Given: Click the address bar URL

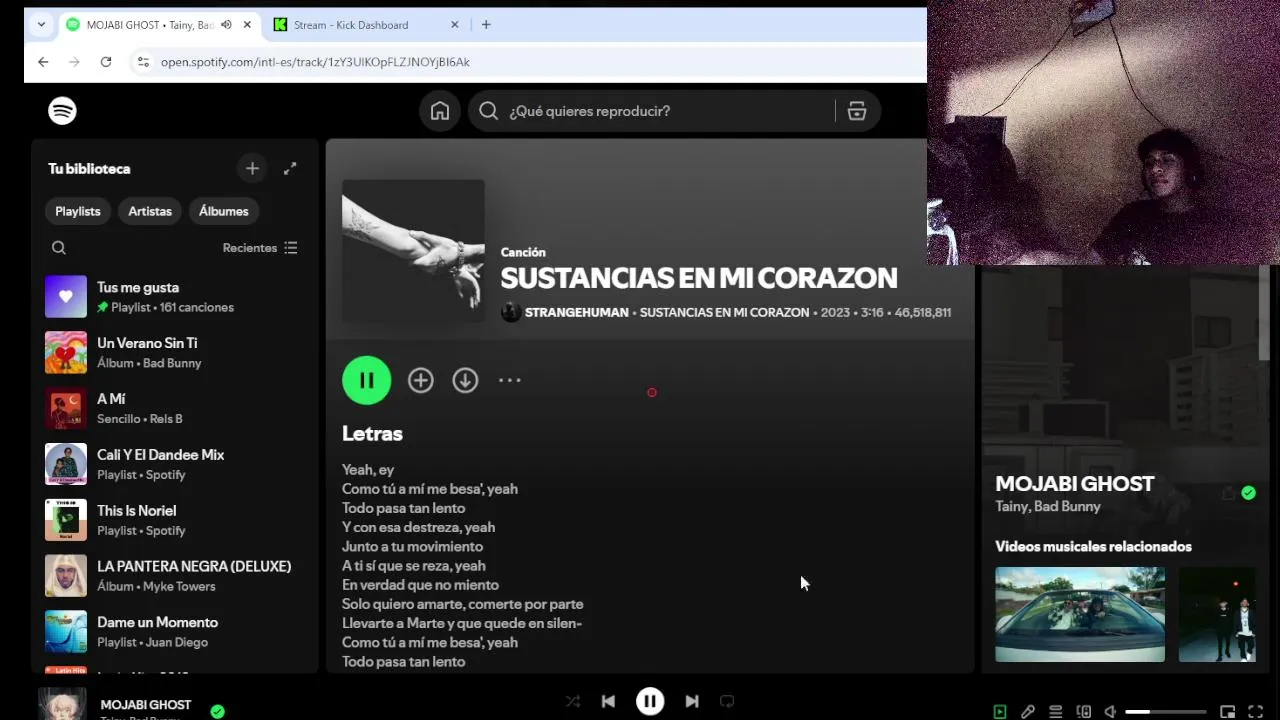Looking at the screenshot, I should pyautogui.click(x=315, y=62).
